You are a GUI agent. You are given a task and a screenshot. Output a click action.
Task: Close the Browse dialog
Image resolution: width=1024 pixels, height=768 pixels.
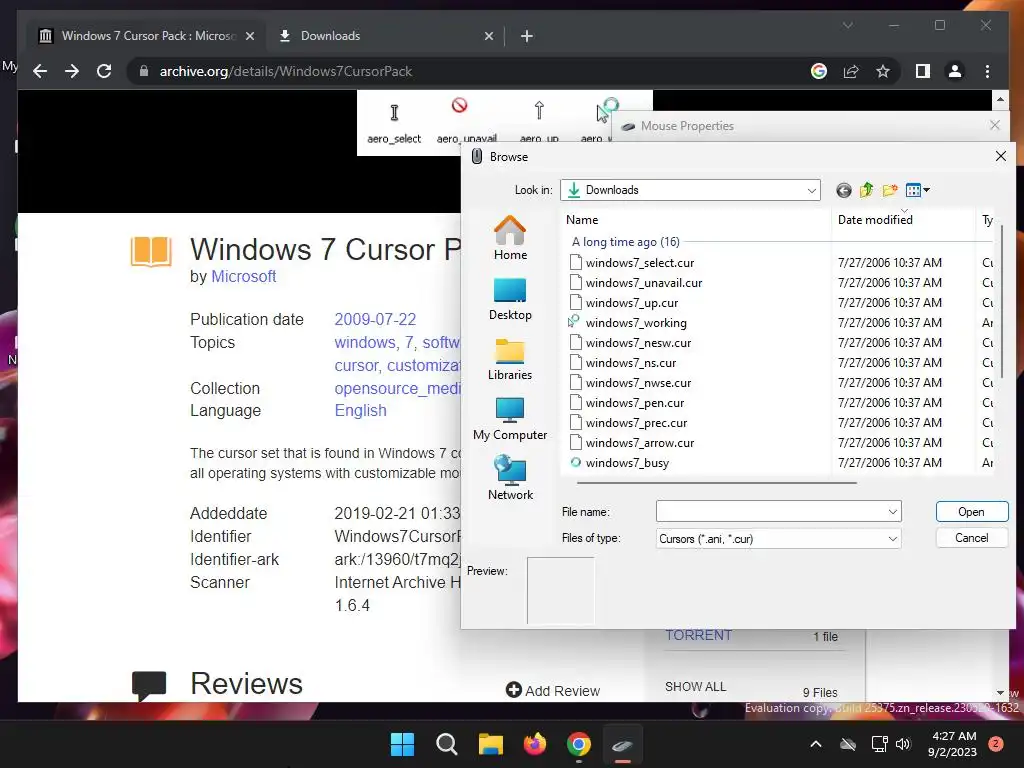coord(1000,156)
